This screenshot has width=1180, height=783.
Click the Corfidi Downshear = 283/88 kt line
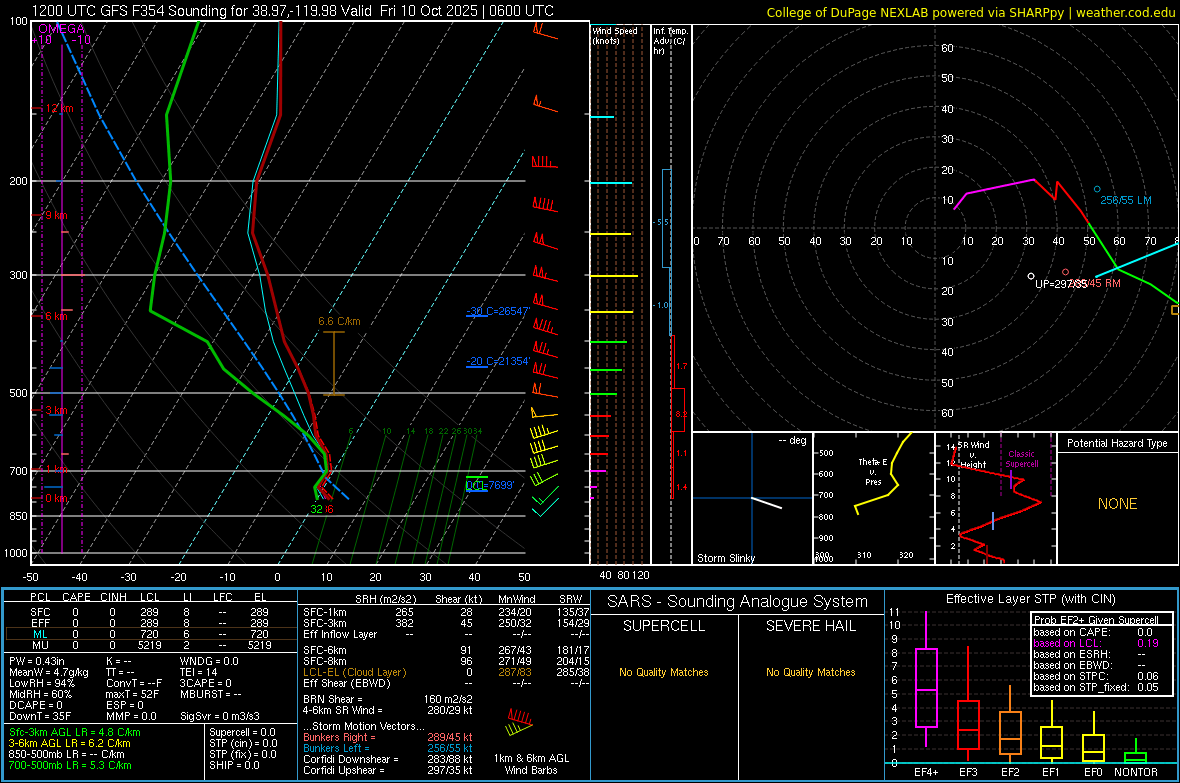(x=388, y=760)
